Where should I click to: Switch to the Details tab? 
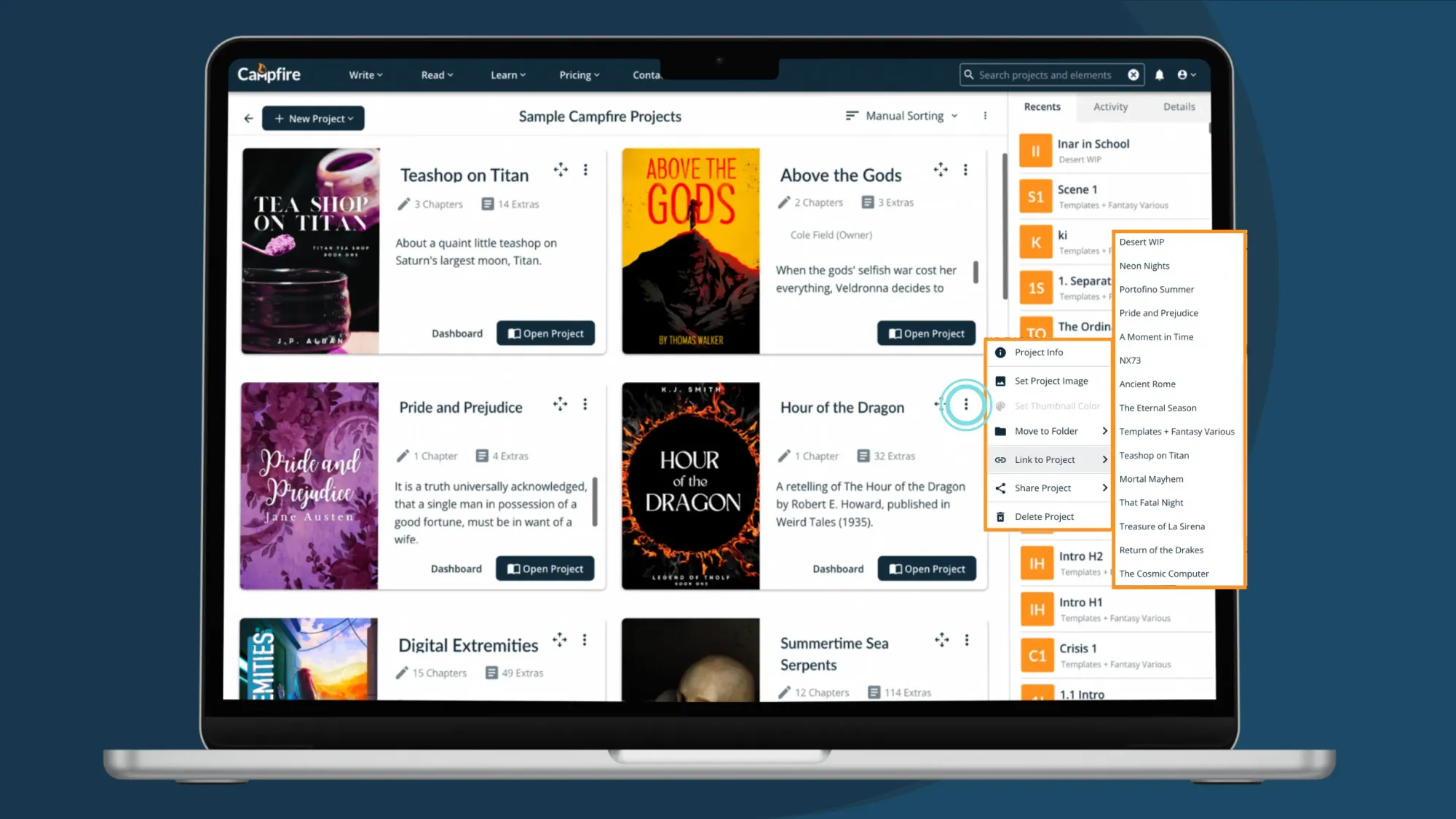1179,106
